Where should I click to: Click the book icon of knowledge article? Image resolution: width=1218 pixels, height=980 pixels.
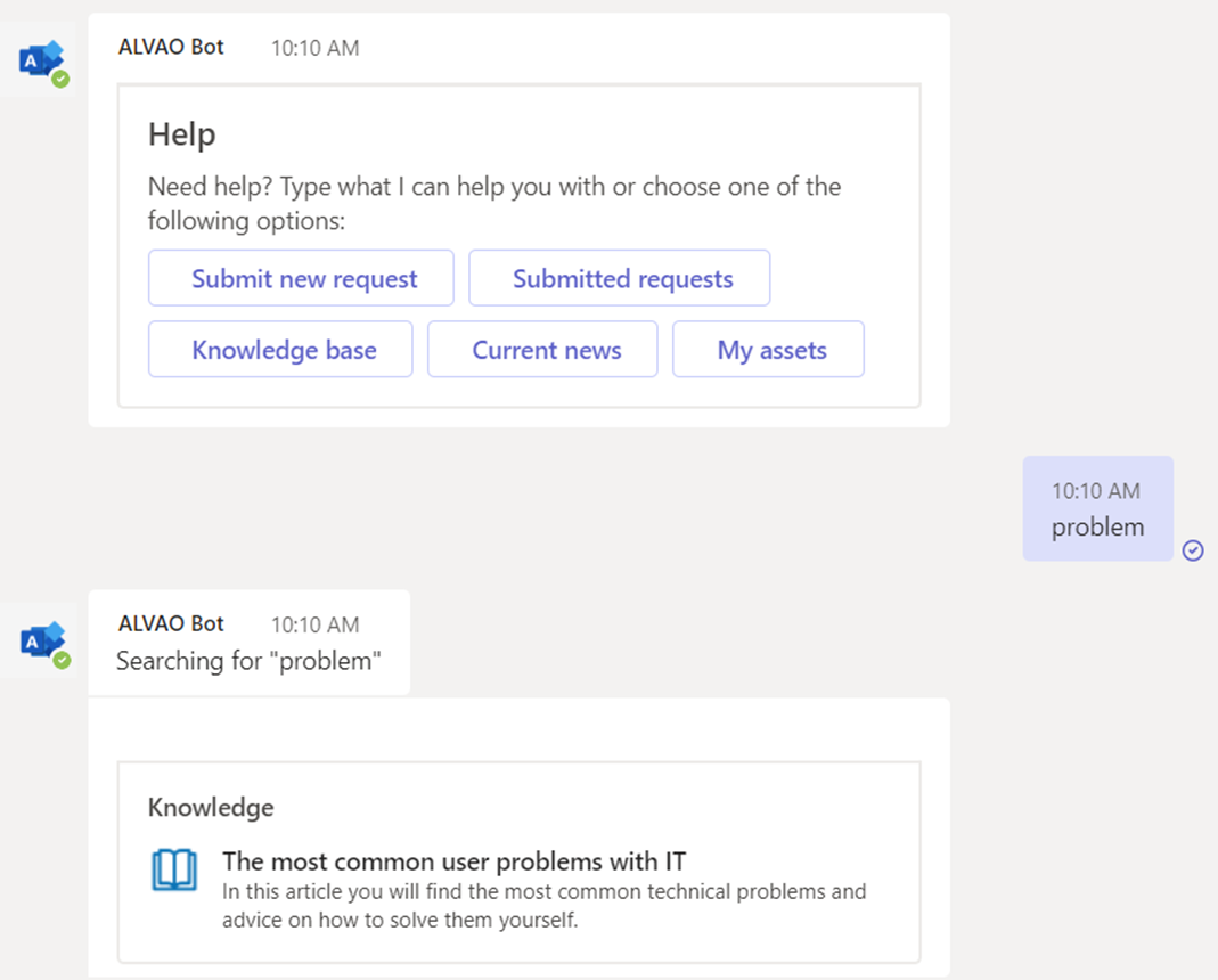pos(174,869)
